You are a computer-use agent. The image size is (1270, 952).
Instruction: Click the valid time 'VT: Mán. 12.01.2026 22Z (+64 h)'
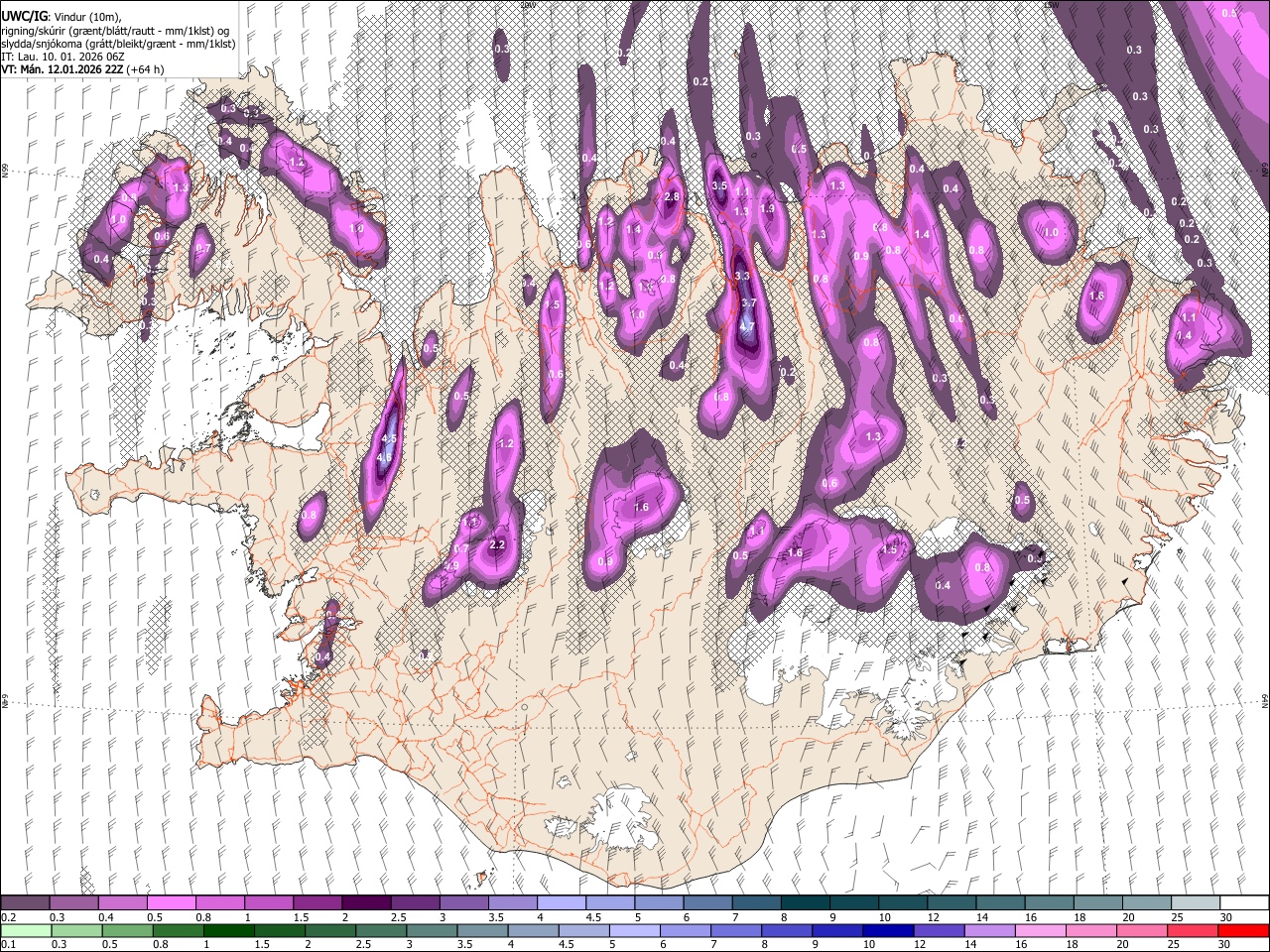[82, 69]
